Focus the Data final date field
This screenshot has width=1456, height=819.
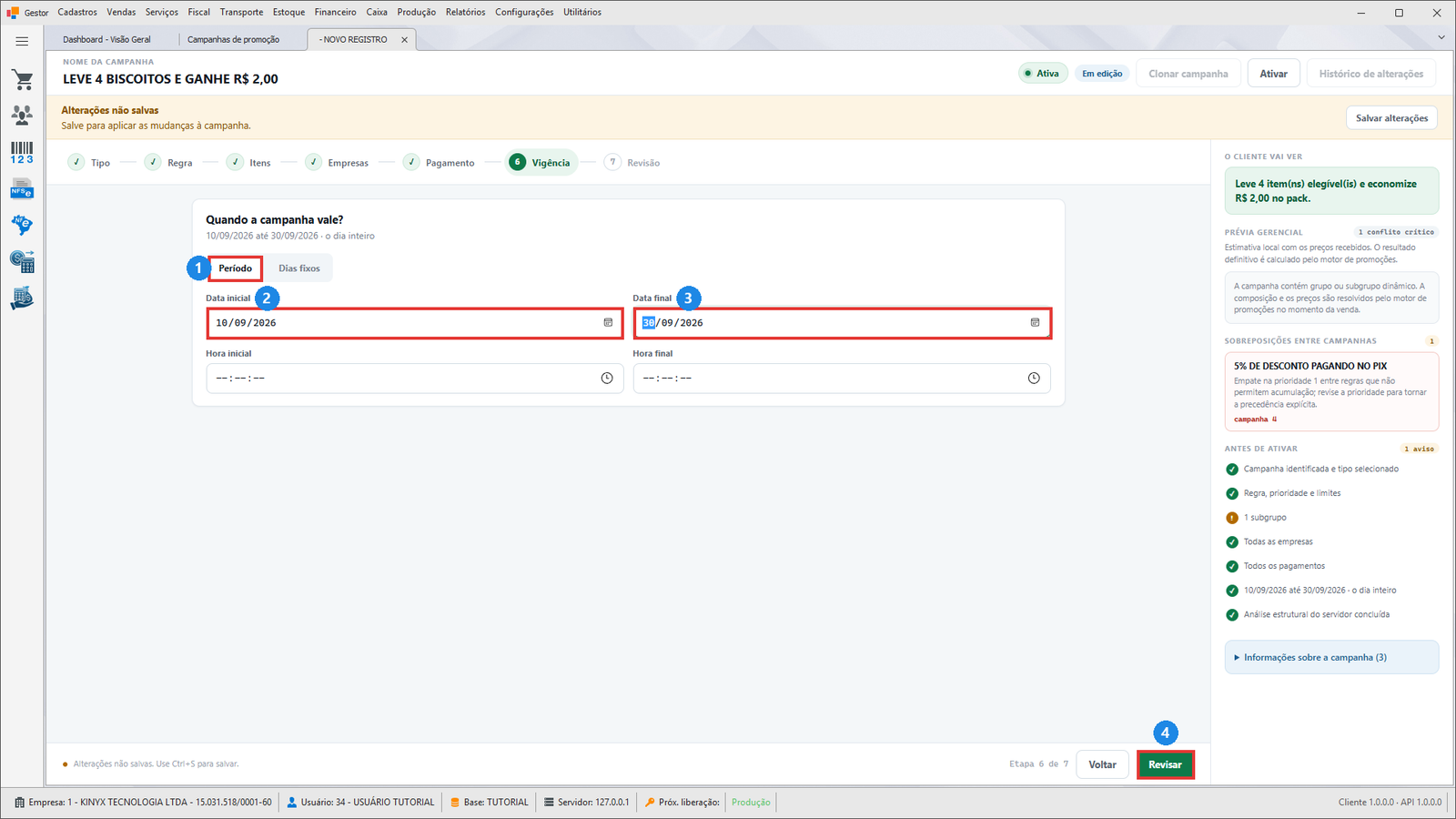(842, 323)
